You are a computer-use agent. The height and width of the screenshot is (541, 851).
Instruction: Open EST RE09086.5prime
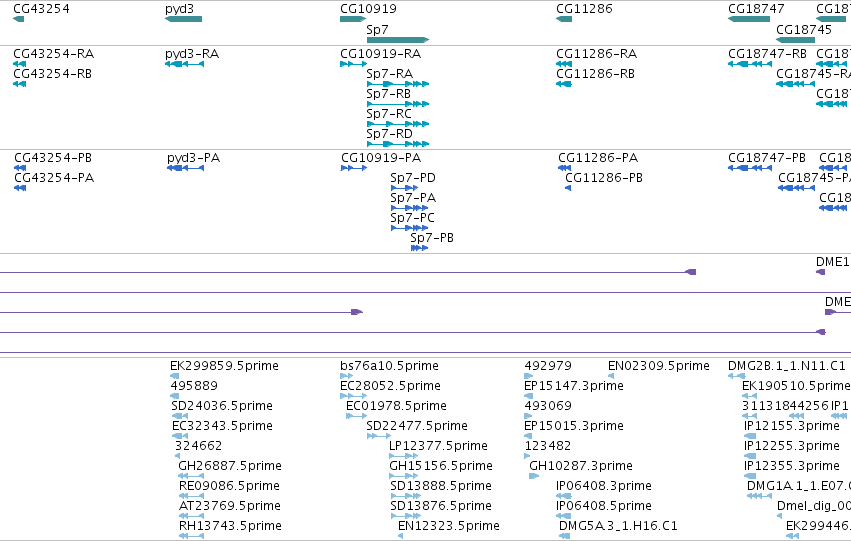click(x=229, y=486)
